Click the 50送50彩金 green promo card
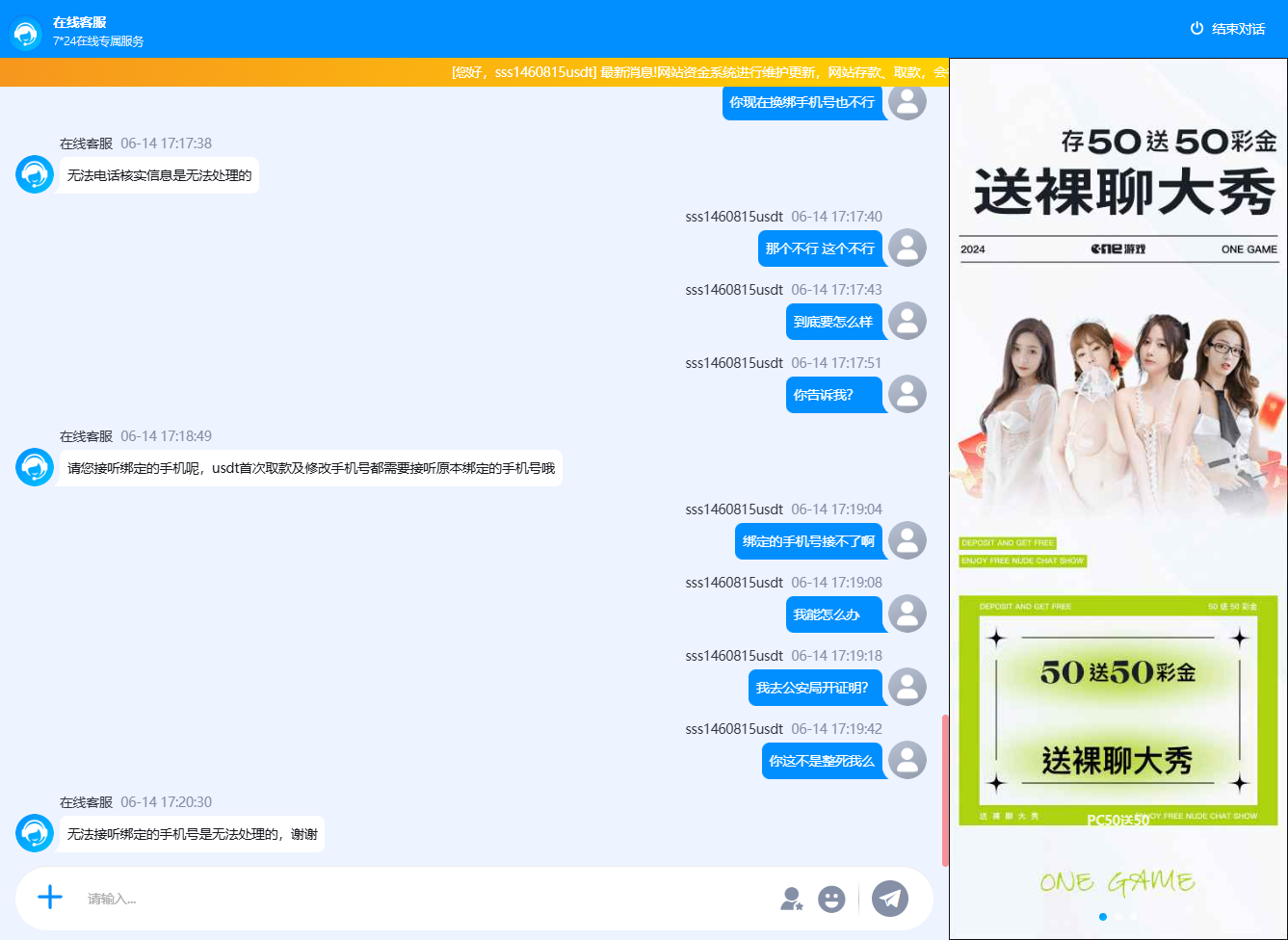The image size is (1288, 940). pyautogui.click(x=1117, y=710)
